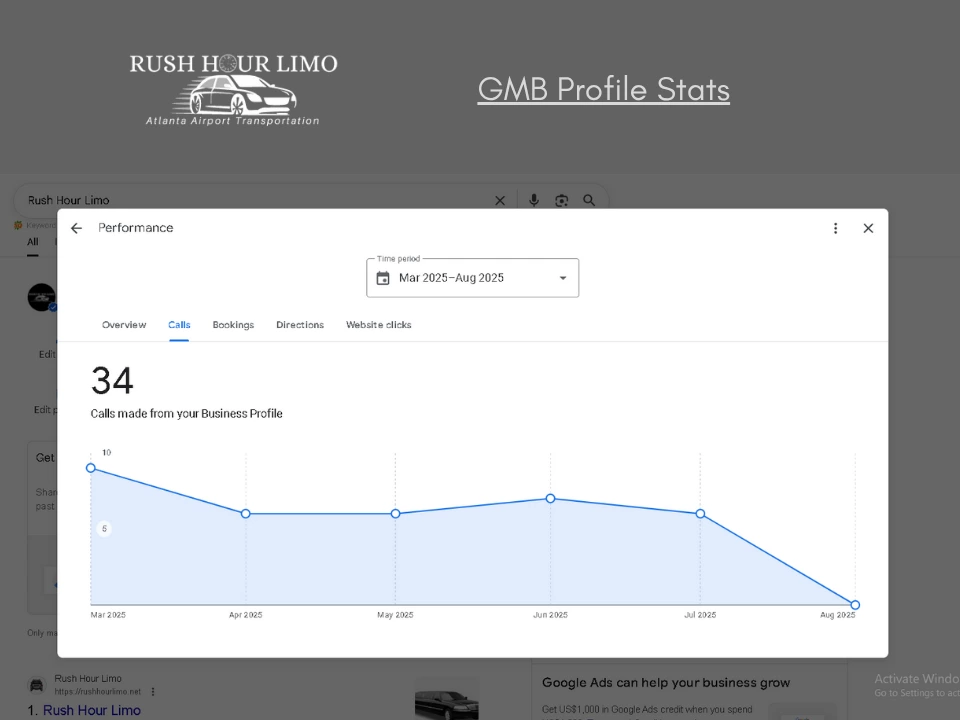Click the Apr 2025 axis label
Image resolution: width=960 pixels, height=720 pixels.
[246, 615]
